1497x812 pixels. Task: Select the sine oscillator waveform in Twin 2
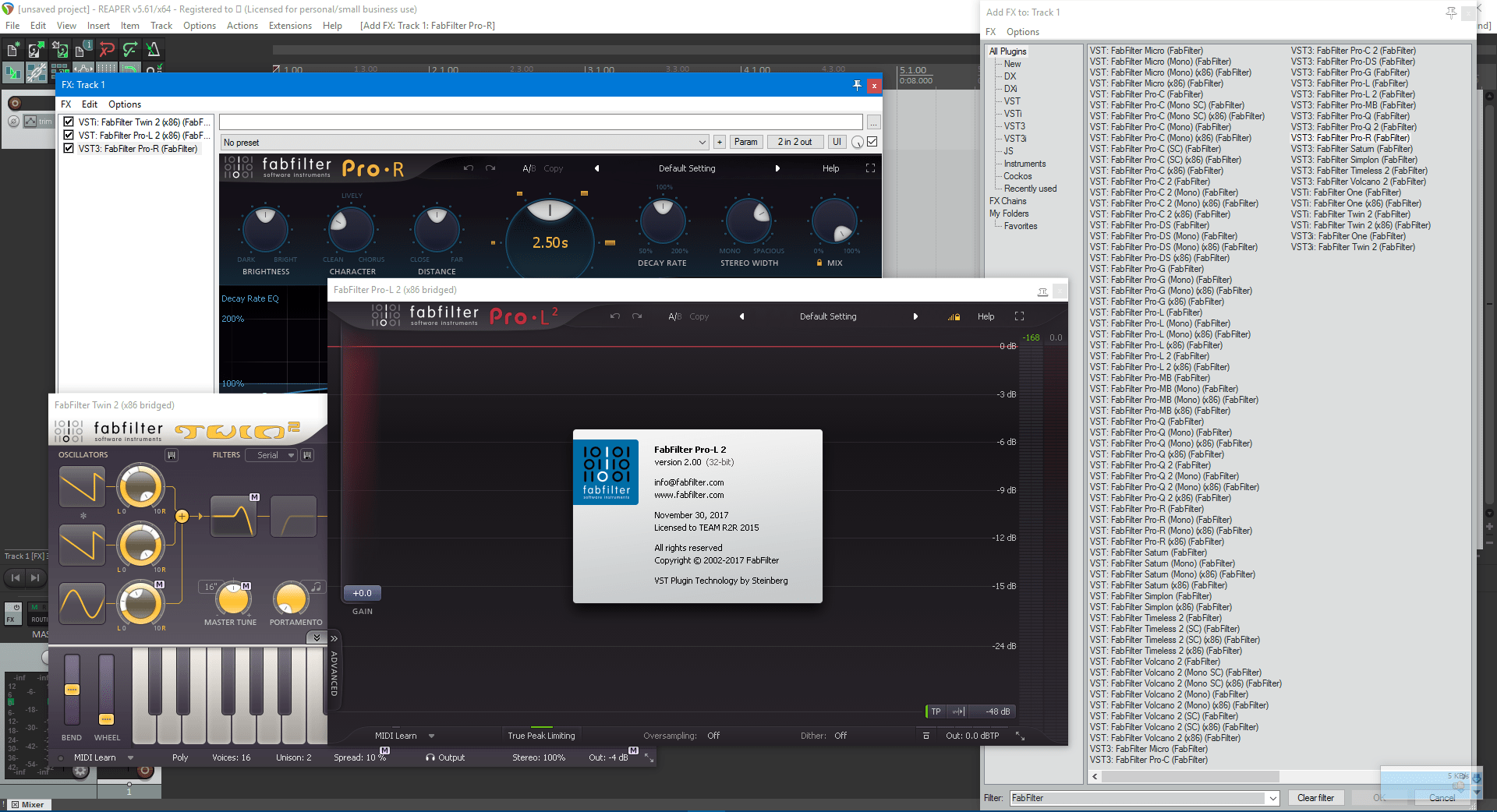click(82, 604)
